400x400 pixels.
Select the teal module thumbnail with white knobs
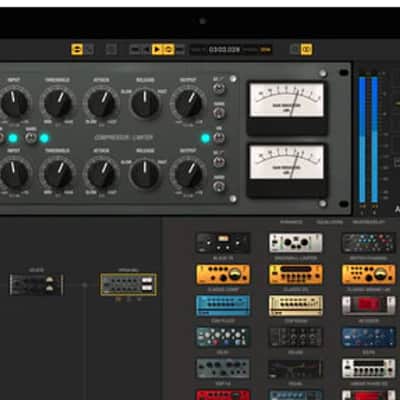223,337
